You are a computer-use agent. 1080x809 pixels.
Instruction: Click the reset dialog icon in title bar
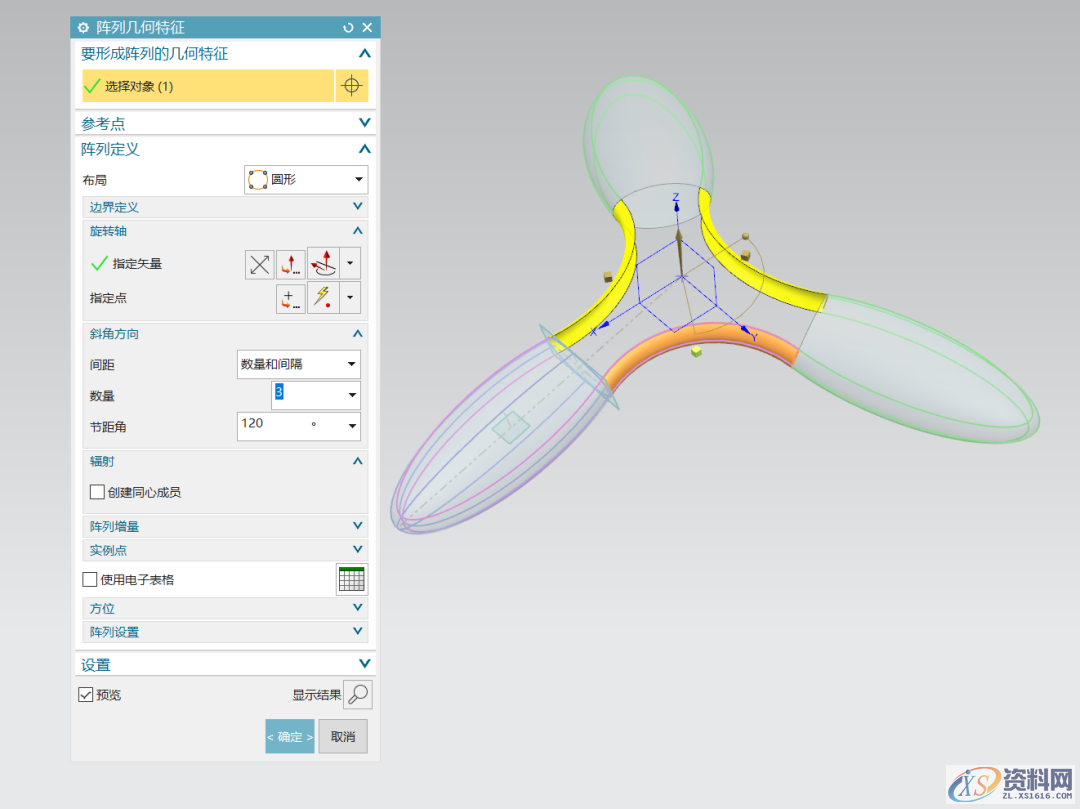tap(348, 28)
